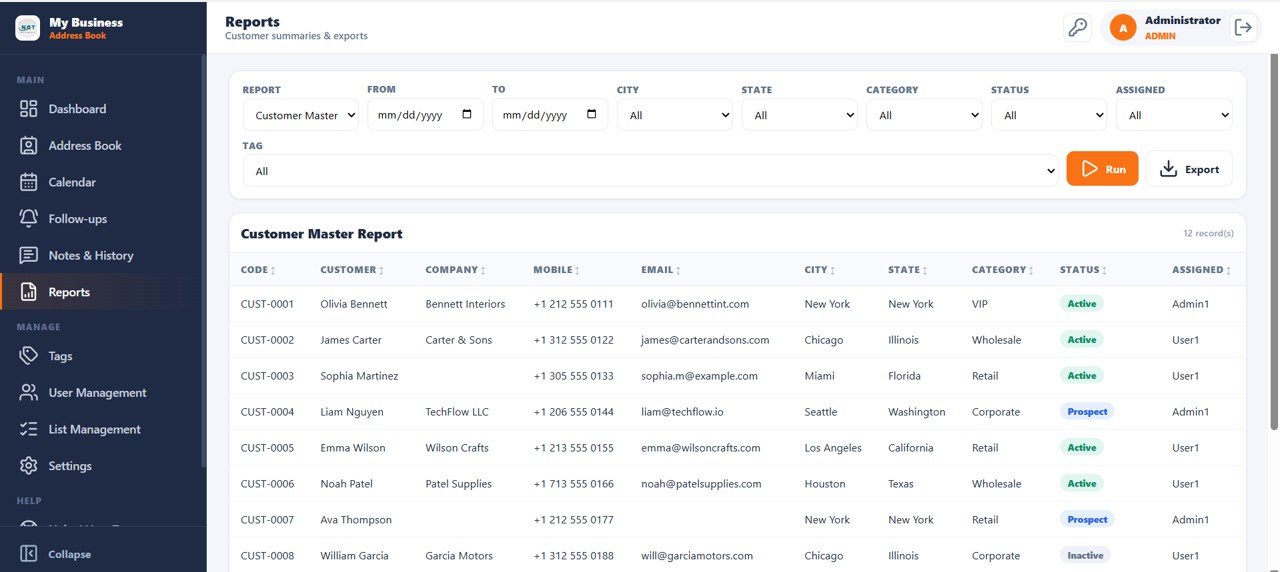The width and height of the screenshot is (1280, 572).
Task: Open the User Management menu item
Action: (102, 393)
